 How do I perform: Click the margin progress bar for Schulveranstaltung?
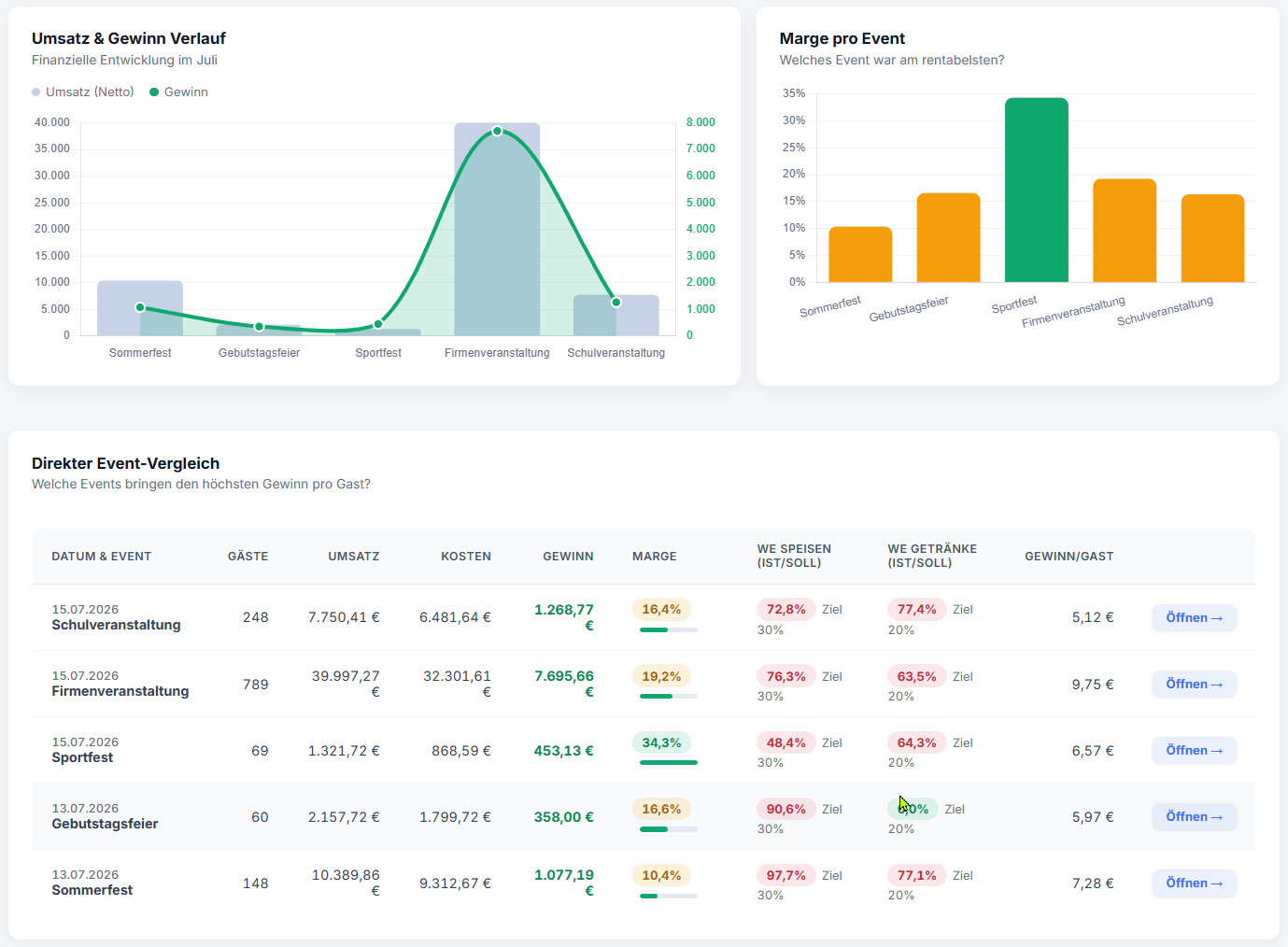pyautogui.click(x=669, y=630)
